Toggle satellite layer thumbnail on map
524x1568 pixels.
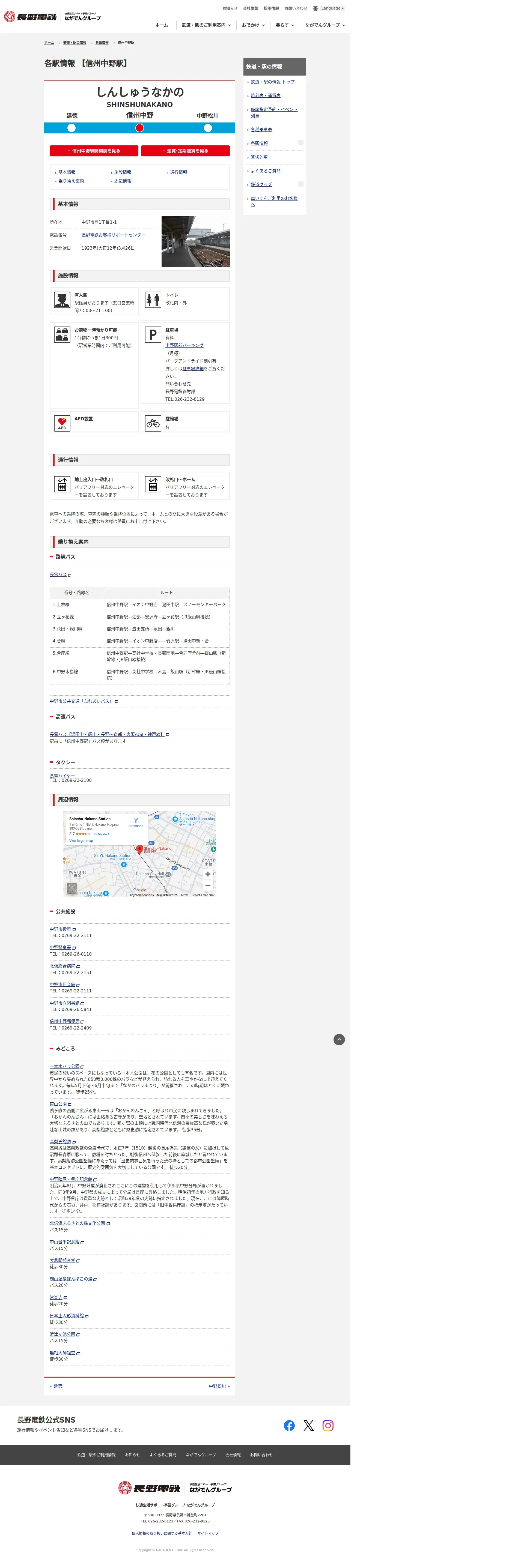point(72,889)
